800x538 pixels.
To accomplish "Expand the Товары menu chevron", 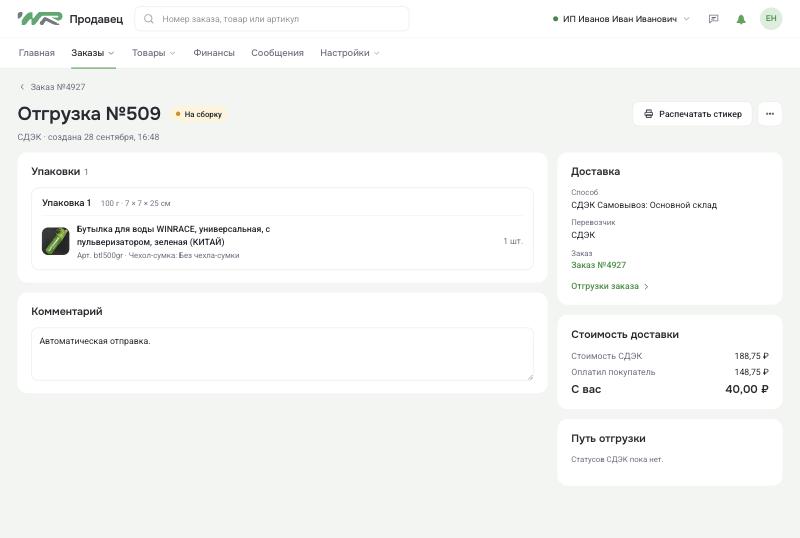I will (x=172, y=53).
